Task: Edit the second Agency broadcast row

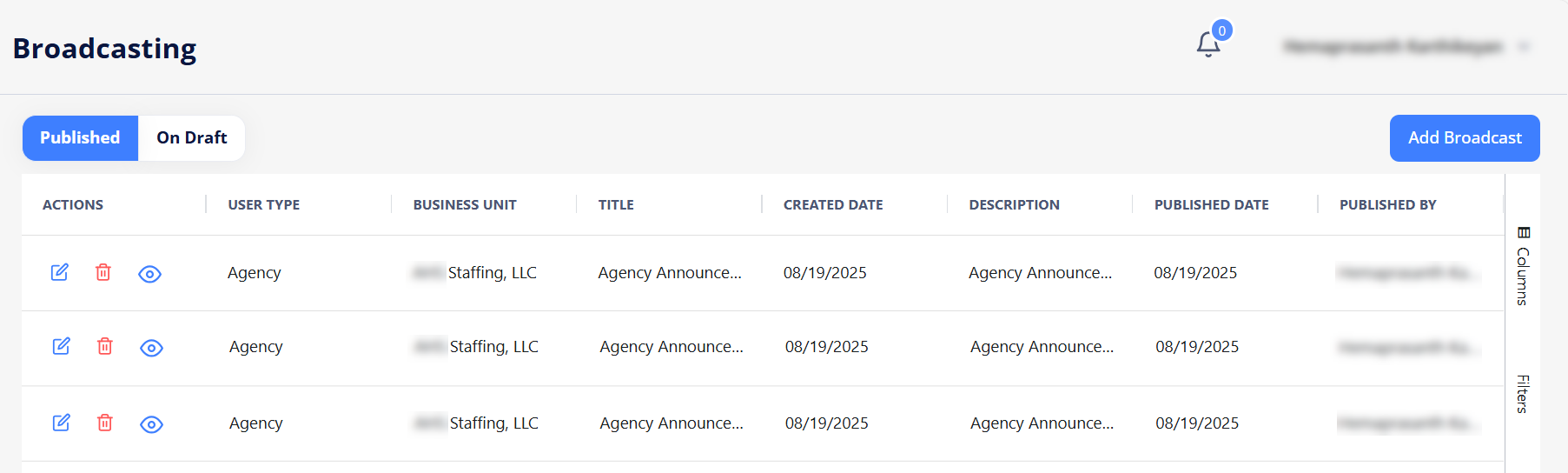Action: (62, 346)
